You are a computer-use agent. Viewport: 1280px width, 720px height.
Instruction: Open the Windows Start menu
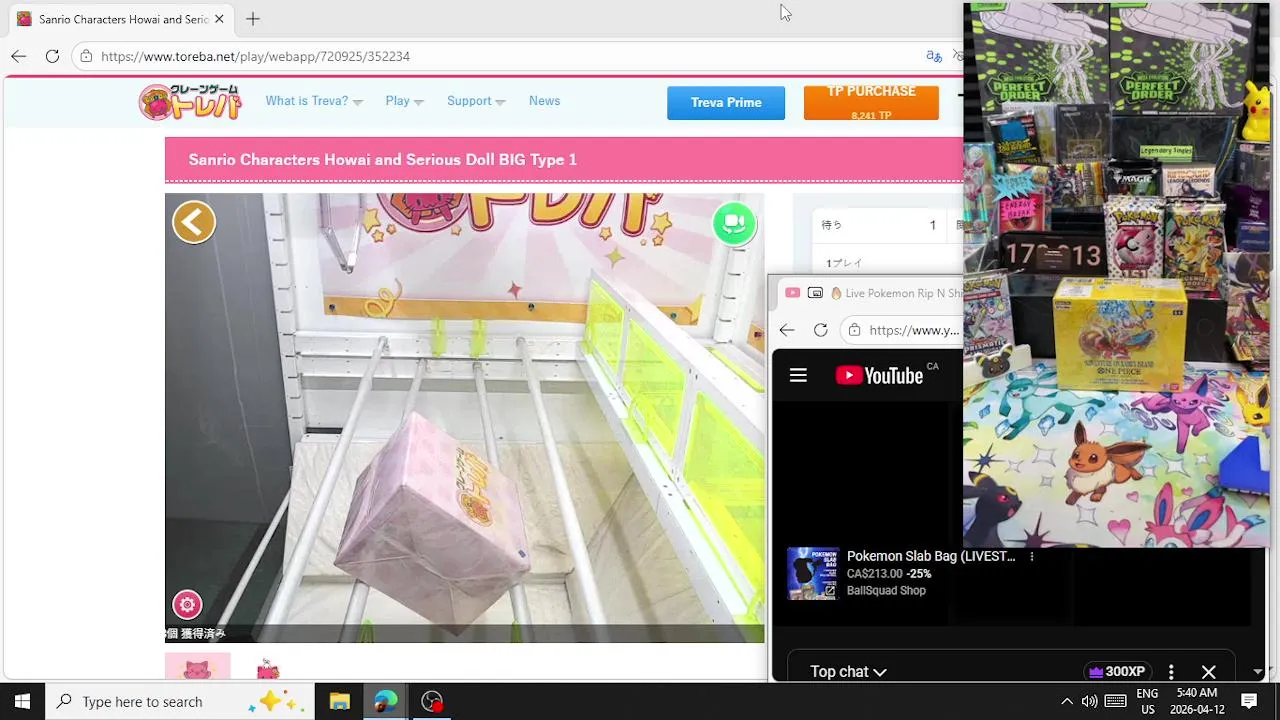pyautogui.click(x=22, y=701)
